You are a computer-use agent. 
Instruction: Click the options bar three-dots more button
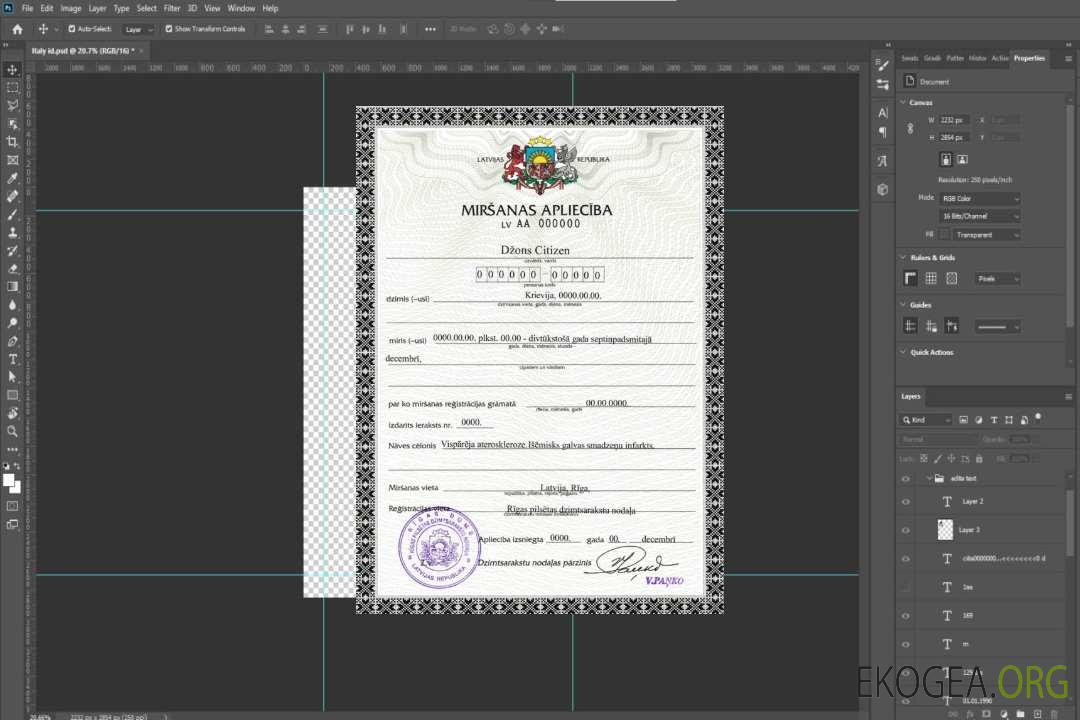point(430,29)
